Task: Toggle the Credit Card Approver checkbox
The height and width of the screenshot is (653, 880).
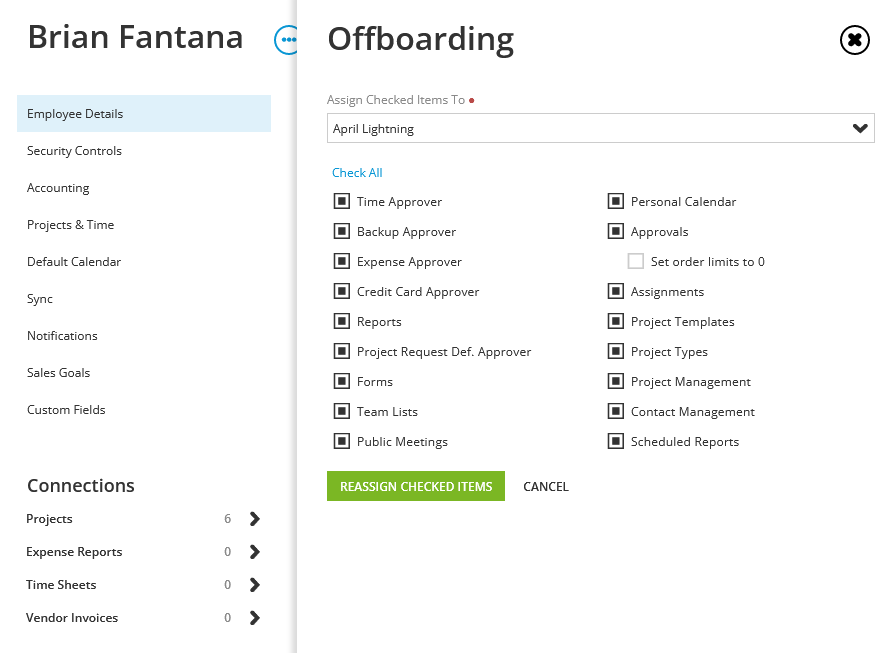Action: tap(342, 291)
